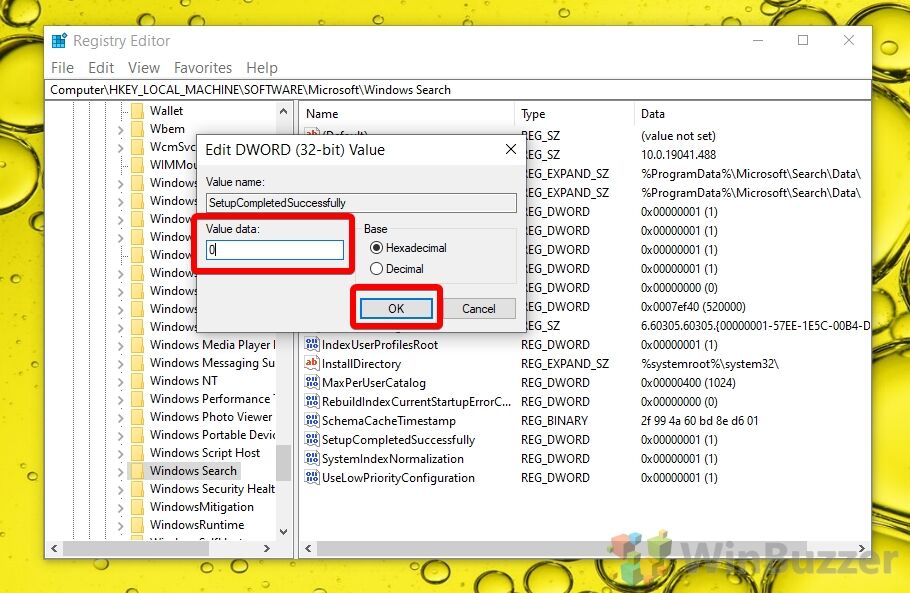
Task: Click the InstallDirectory string value icon
Action: coord(311,364)
